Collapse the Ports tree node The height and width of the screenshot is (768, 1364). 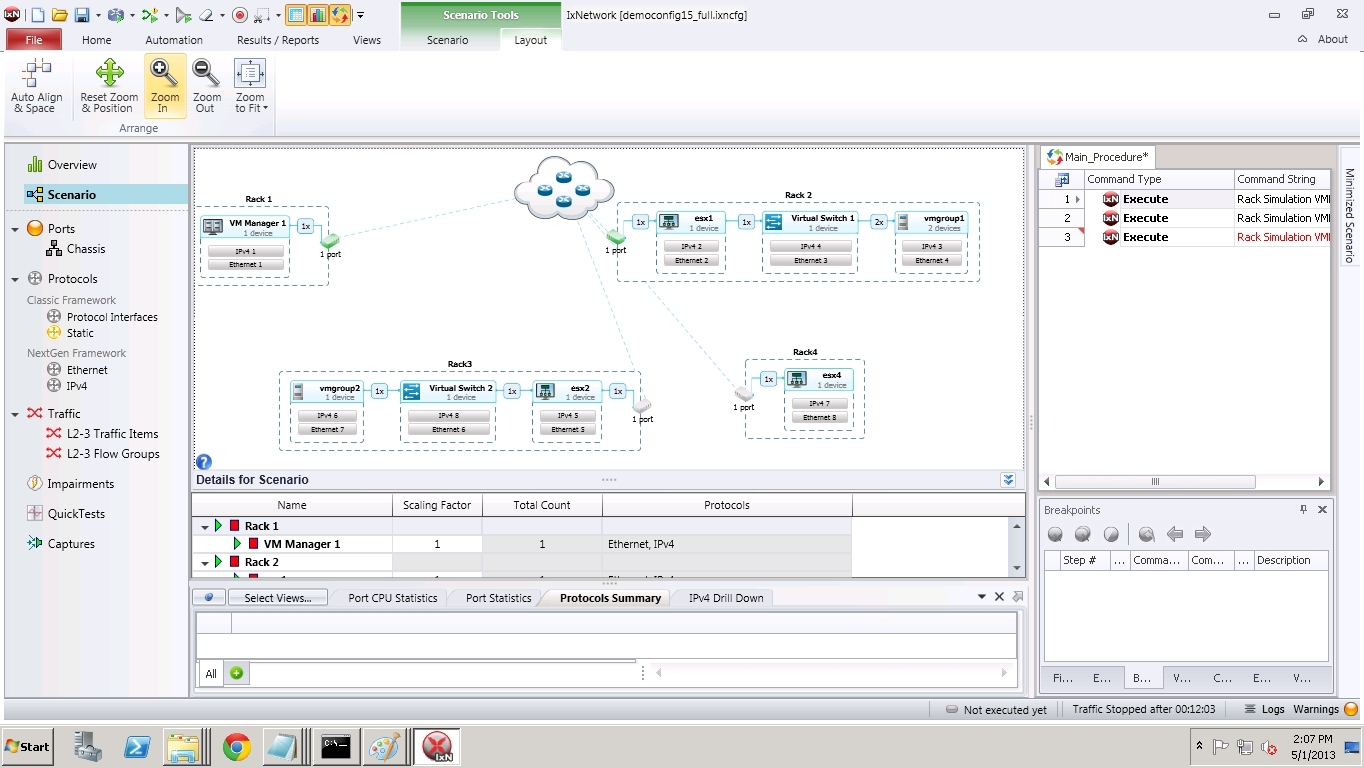pos(15,229)
